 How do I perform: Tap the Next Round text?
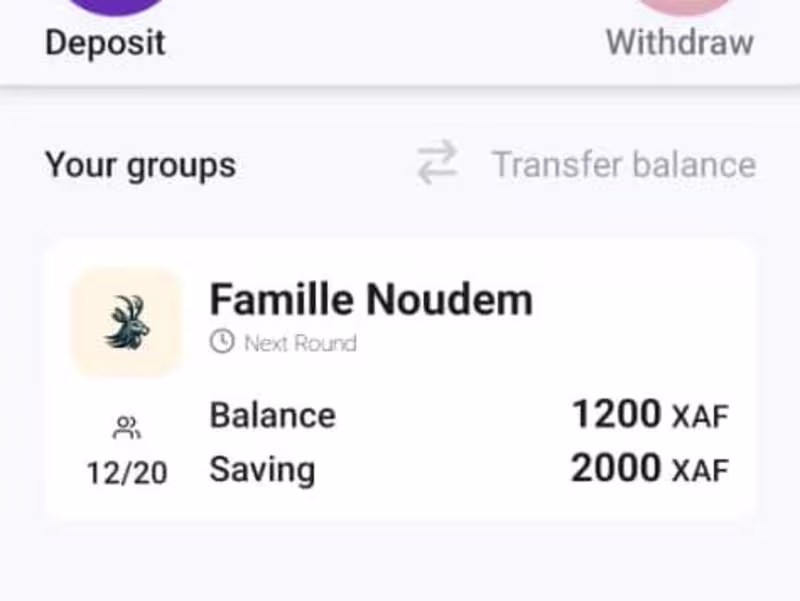tap(300, 343)
